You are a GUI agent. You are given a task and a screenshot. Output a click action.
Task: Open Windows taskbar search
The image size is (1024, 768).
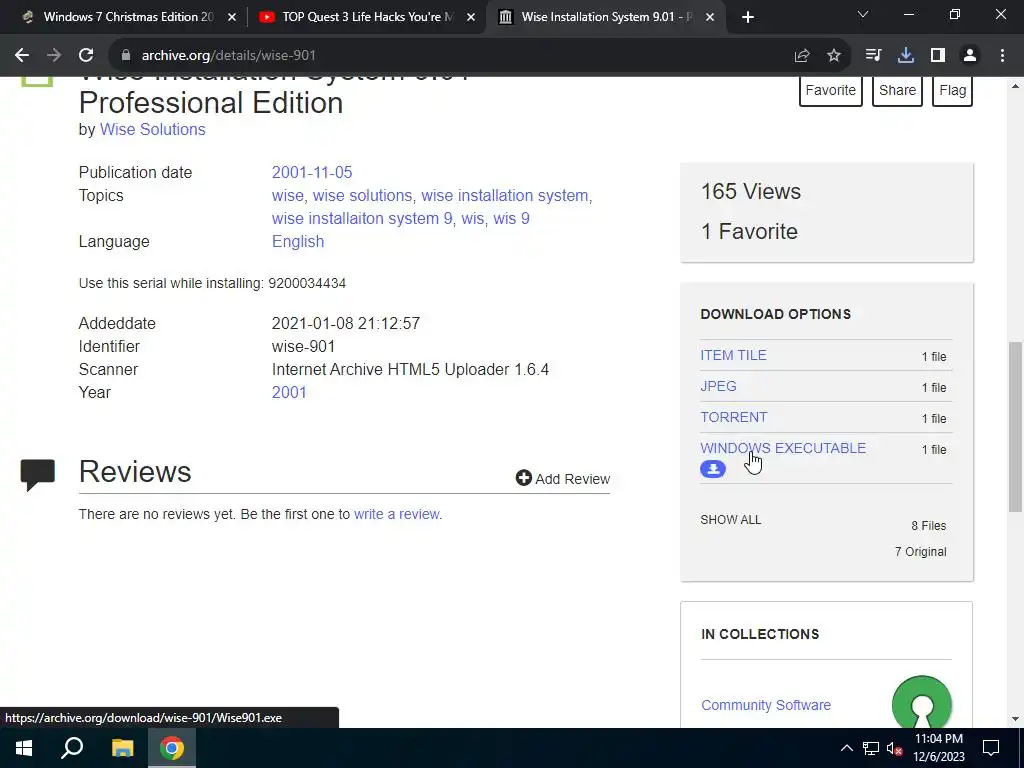click(72, 748)
